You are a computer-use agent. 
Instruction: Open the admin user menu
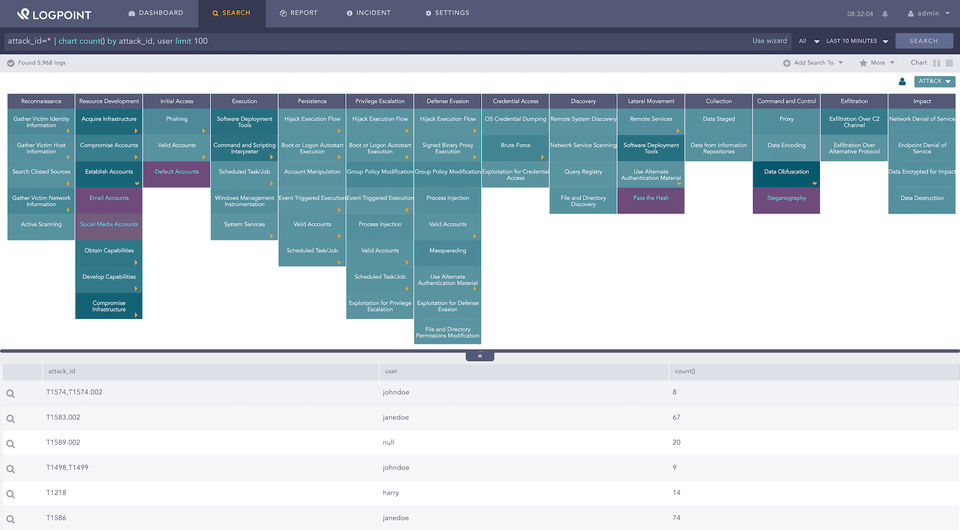point(928,13)
